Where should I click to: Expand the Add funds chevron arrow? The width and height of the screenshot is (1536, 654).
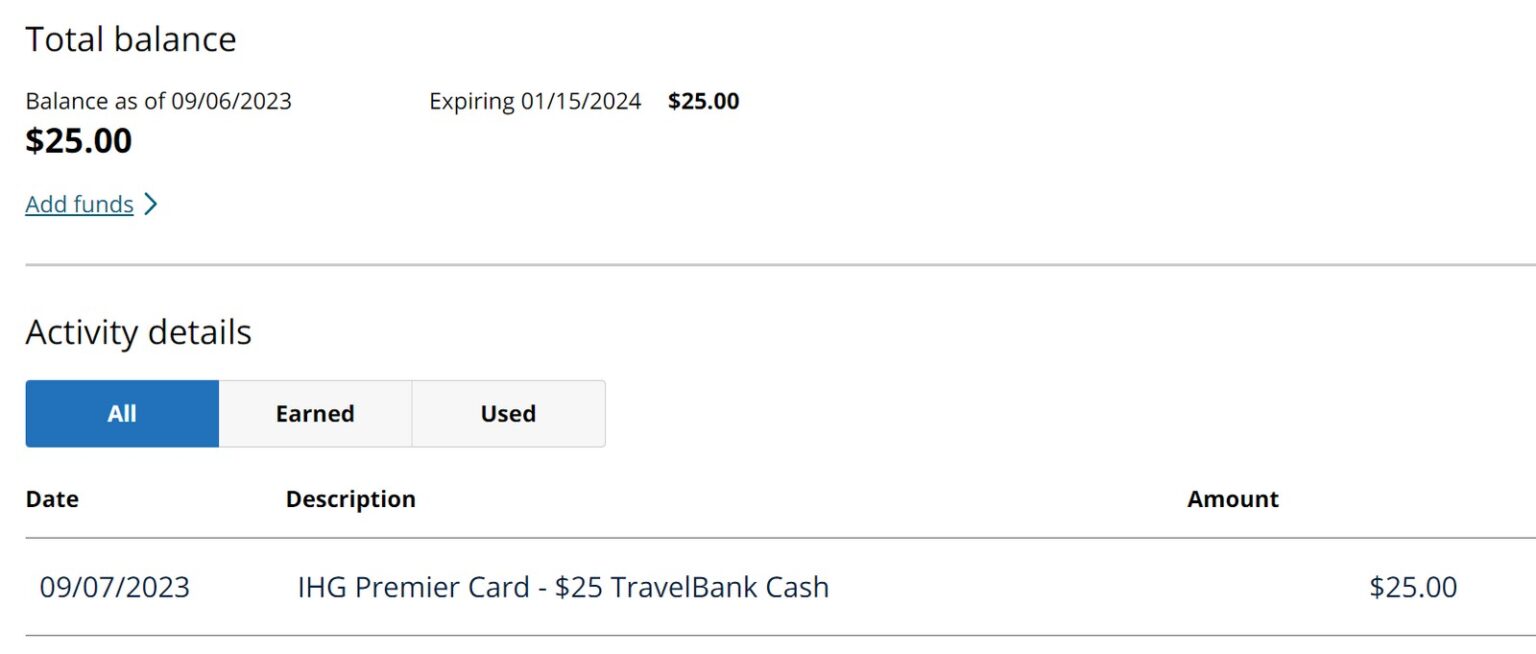152,204
